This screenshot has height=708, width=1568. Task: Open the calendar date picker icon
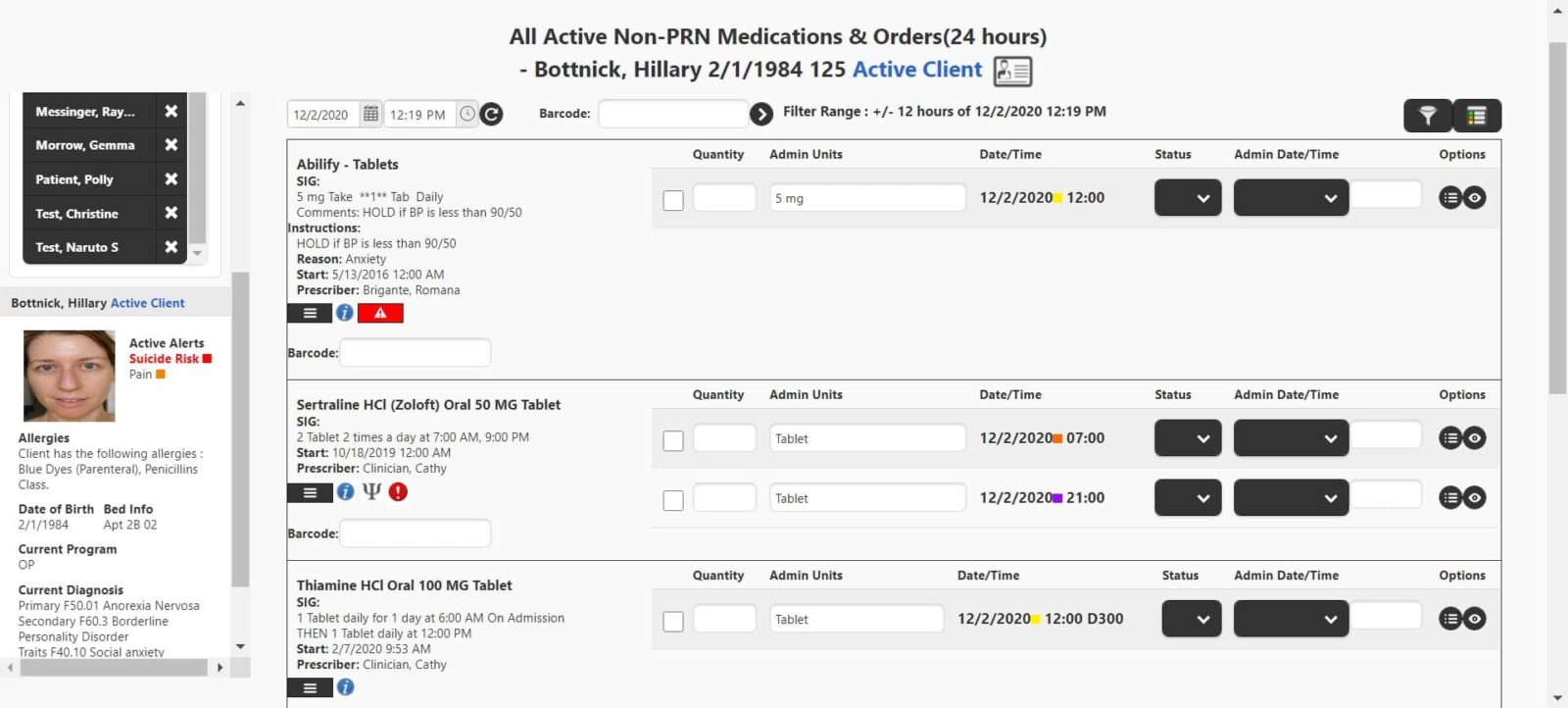pos(370,115)
